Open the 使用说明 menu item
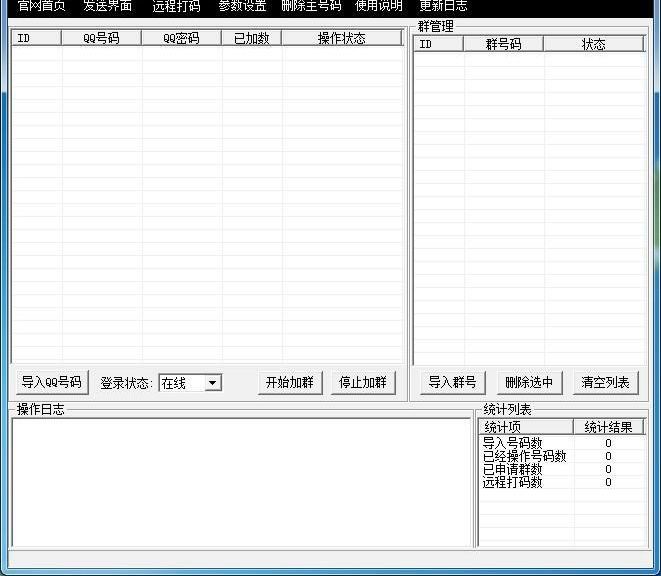 coord(379,6)
